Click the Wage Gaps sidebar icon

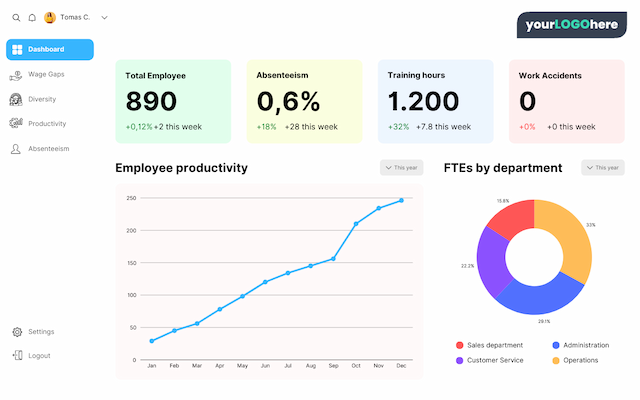tap(16, 75)
